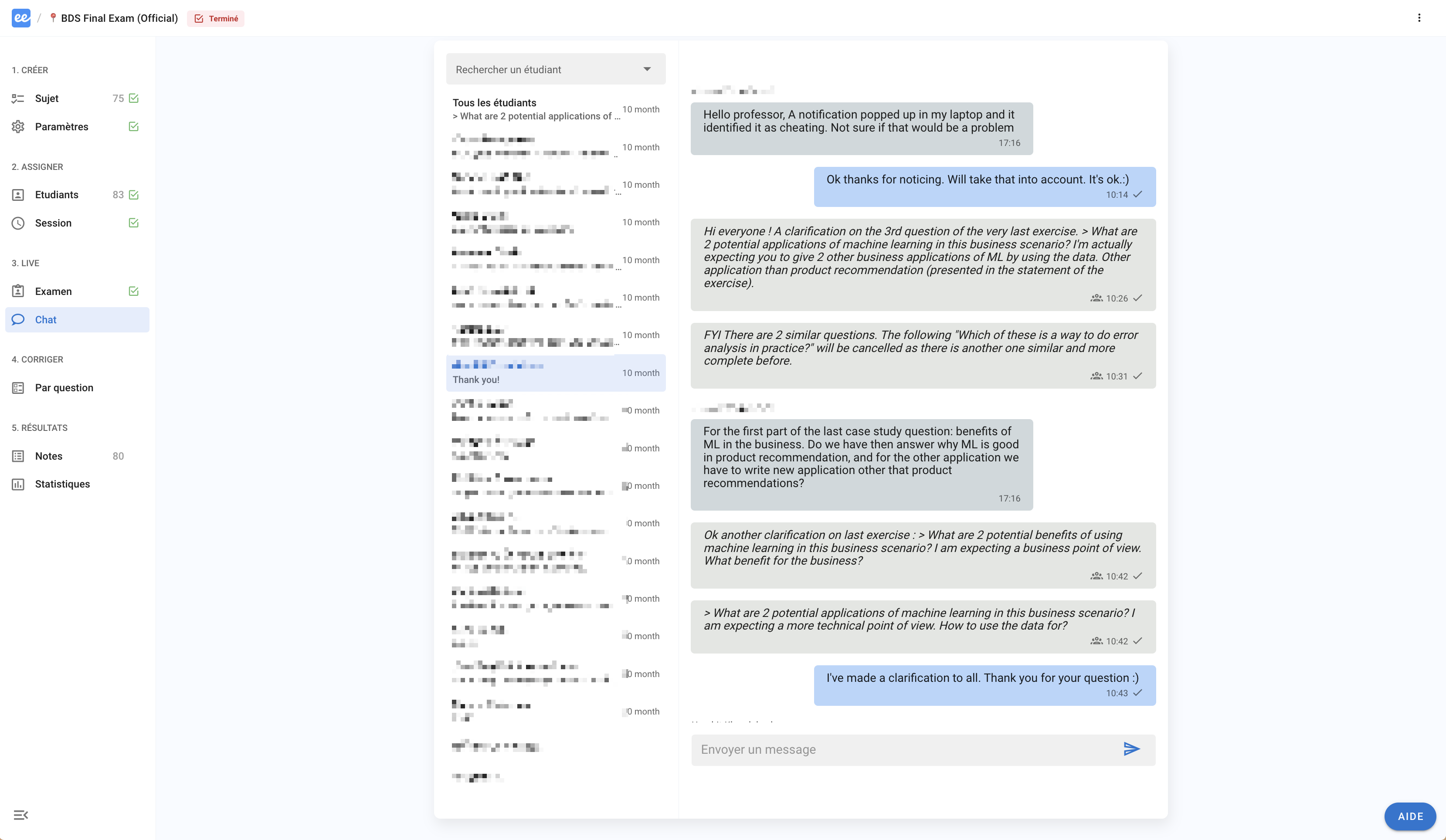
Task: Click the send message paper plane icon
Action: click(1131, 749)
